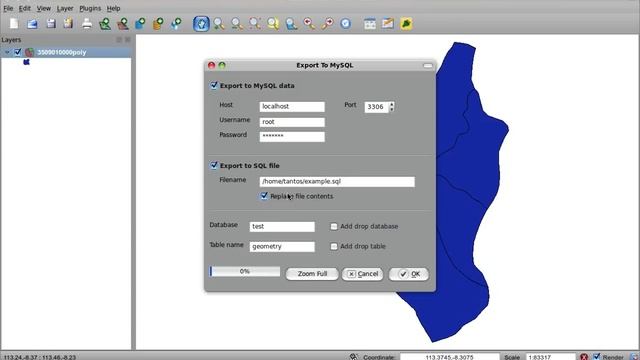Screen dimensions: 640x360
Task: Click the export progress bar showing 0%
Action: coord(245,271)
